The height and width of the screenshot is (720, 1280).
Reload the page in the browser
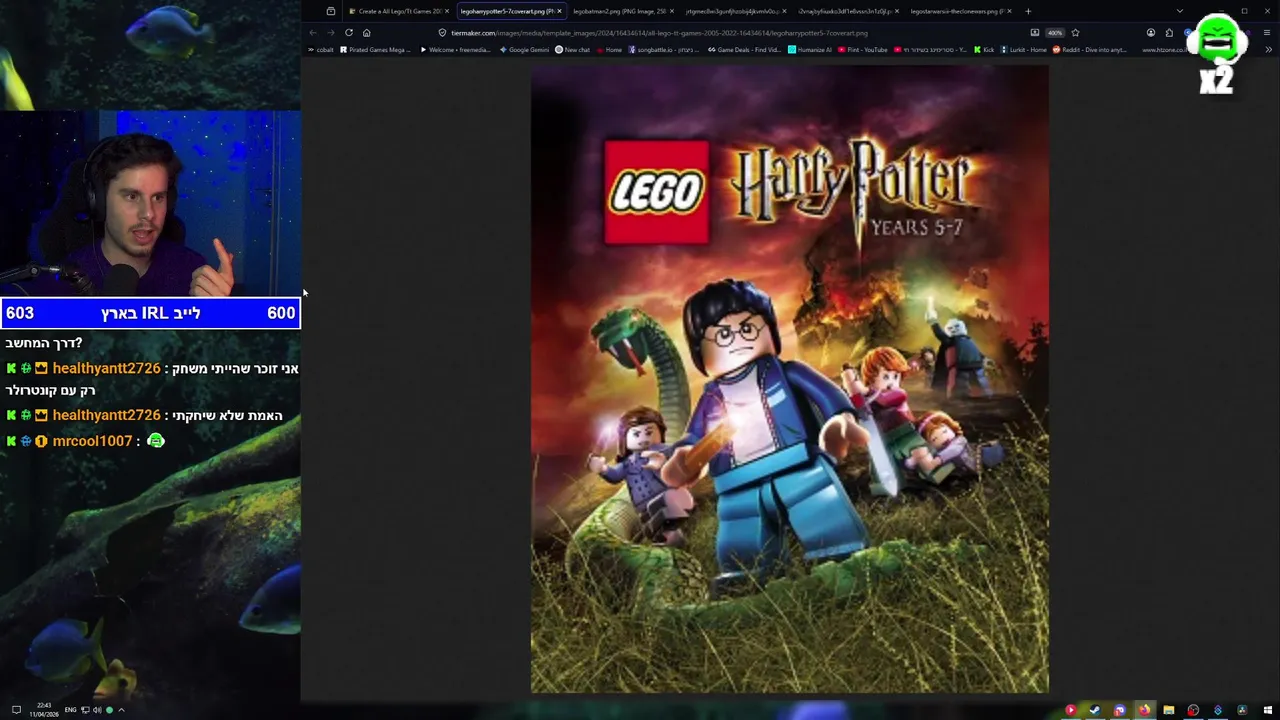coord(348,32)
